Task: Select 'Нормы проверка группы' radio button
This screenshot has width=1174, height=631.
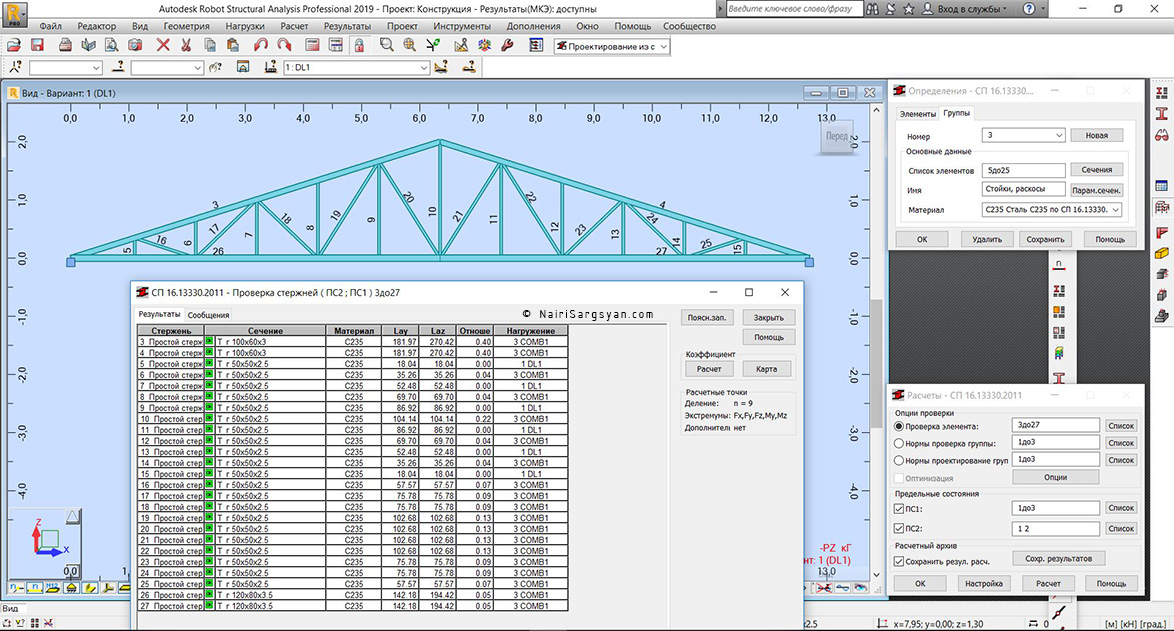Action: [899, 443]
